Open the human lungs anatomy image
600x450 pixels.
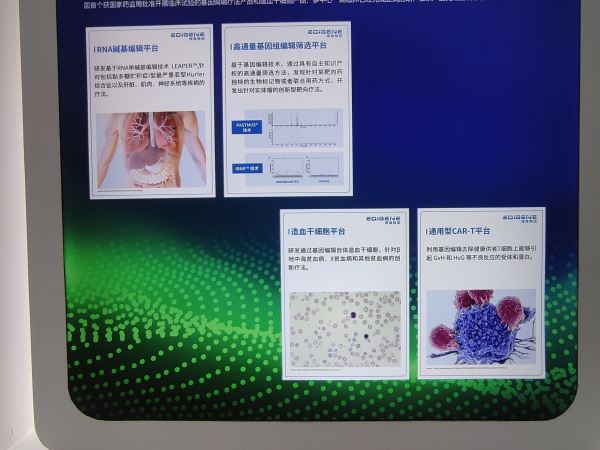coord(150,149)
